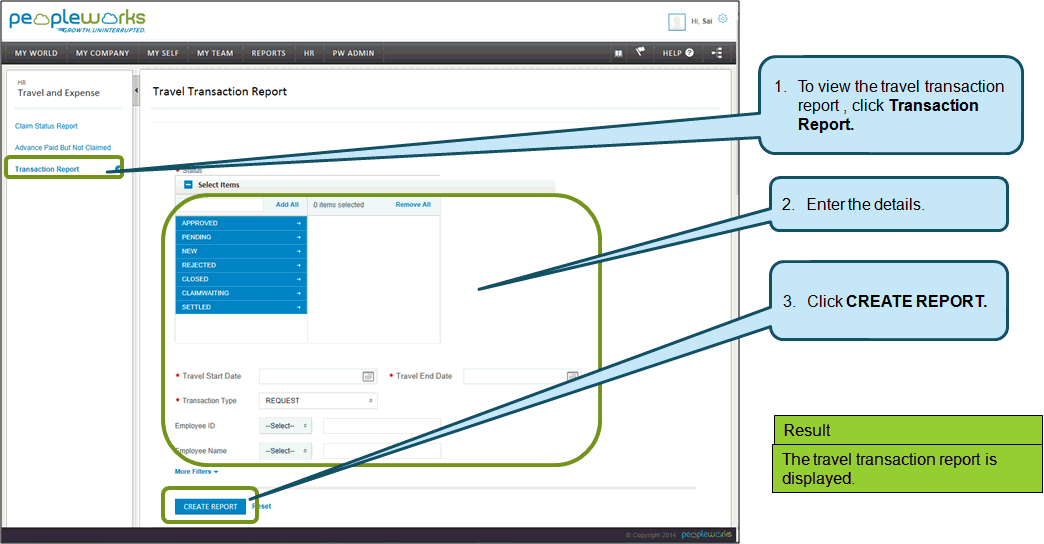
Task: Open the MY COMPANY menu
Action: click(103, 53)
